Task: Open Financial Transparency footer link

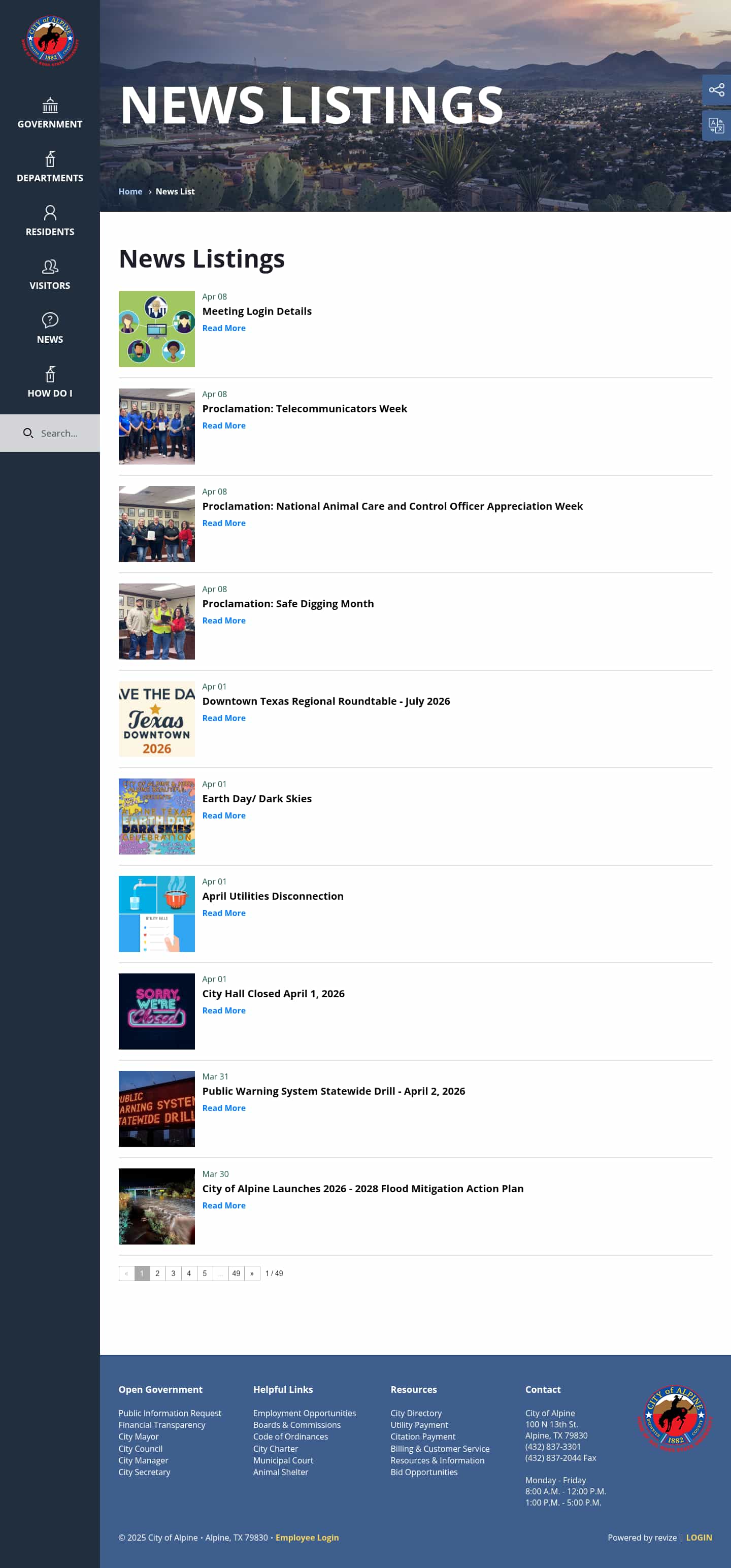Action: click(x=162, y=1424)
